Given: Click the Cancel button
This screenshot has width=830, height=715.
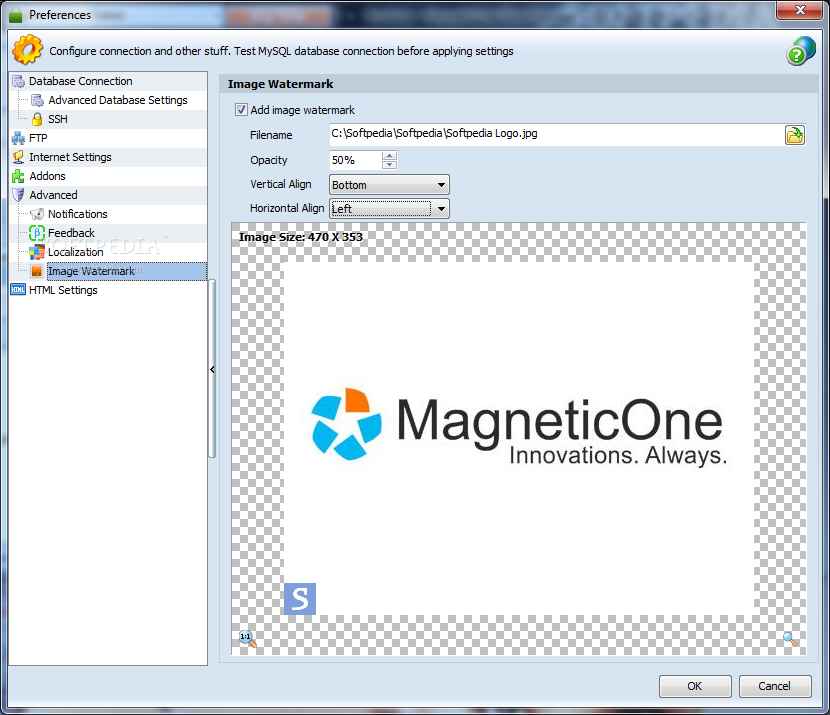Looking at the screenshot, I should [774, 686].
